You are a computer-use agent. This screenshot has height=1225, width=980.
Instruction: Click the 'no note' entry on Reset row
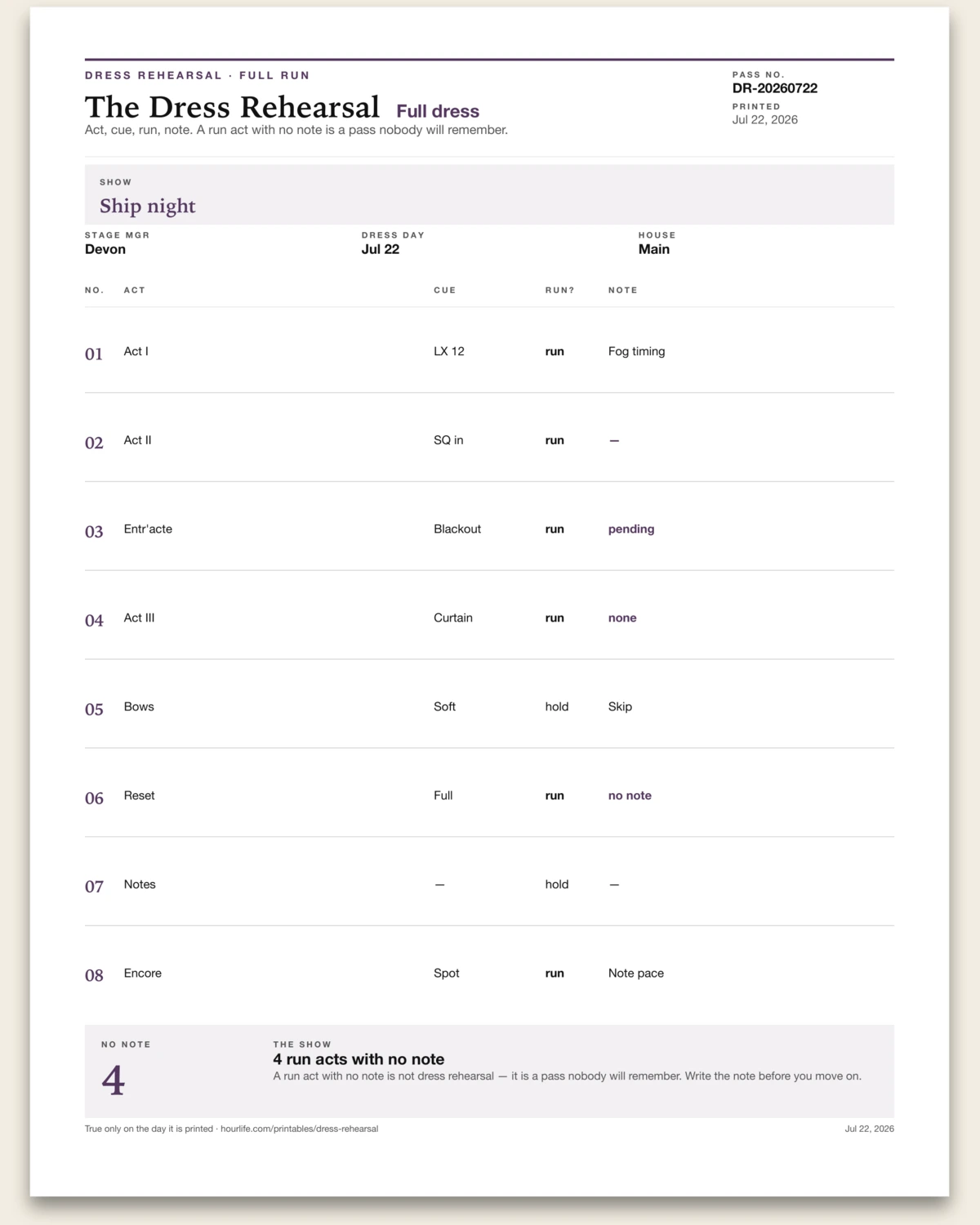(630, 795)
